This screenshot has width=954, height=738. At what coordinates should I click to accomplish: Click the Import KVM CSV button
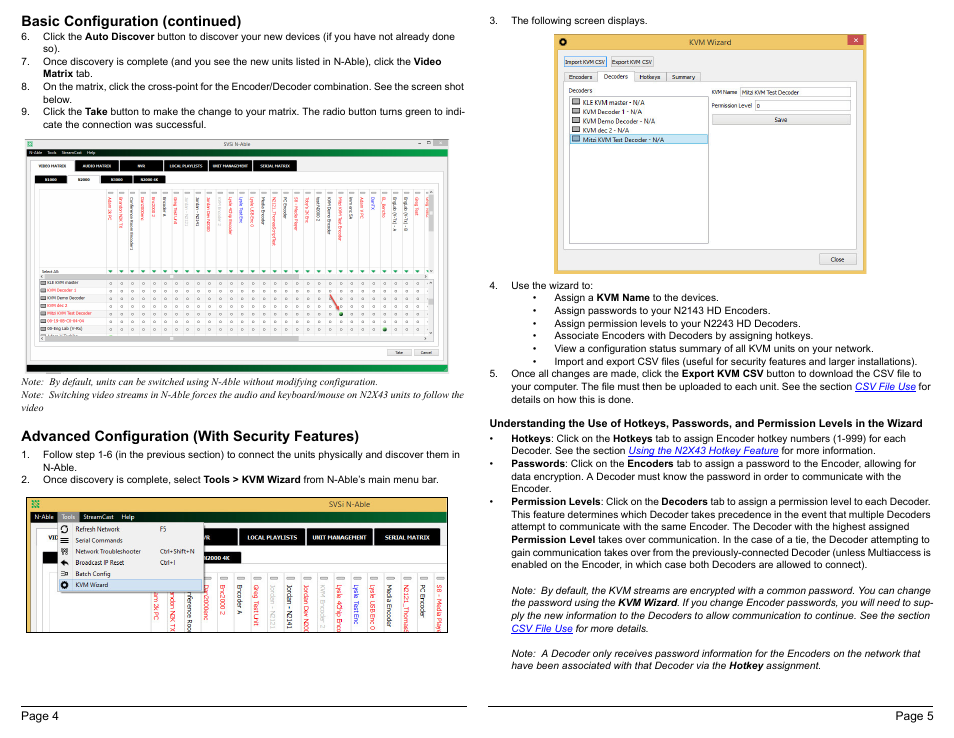pos(585,61)
